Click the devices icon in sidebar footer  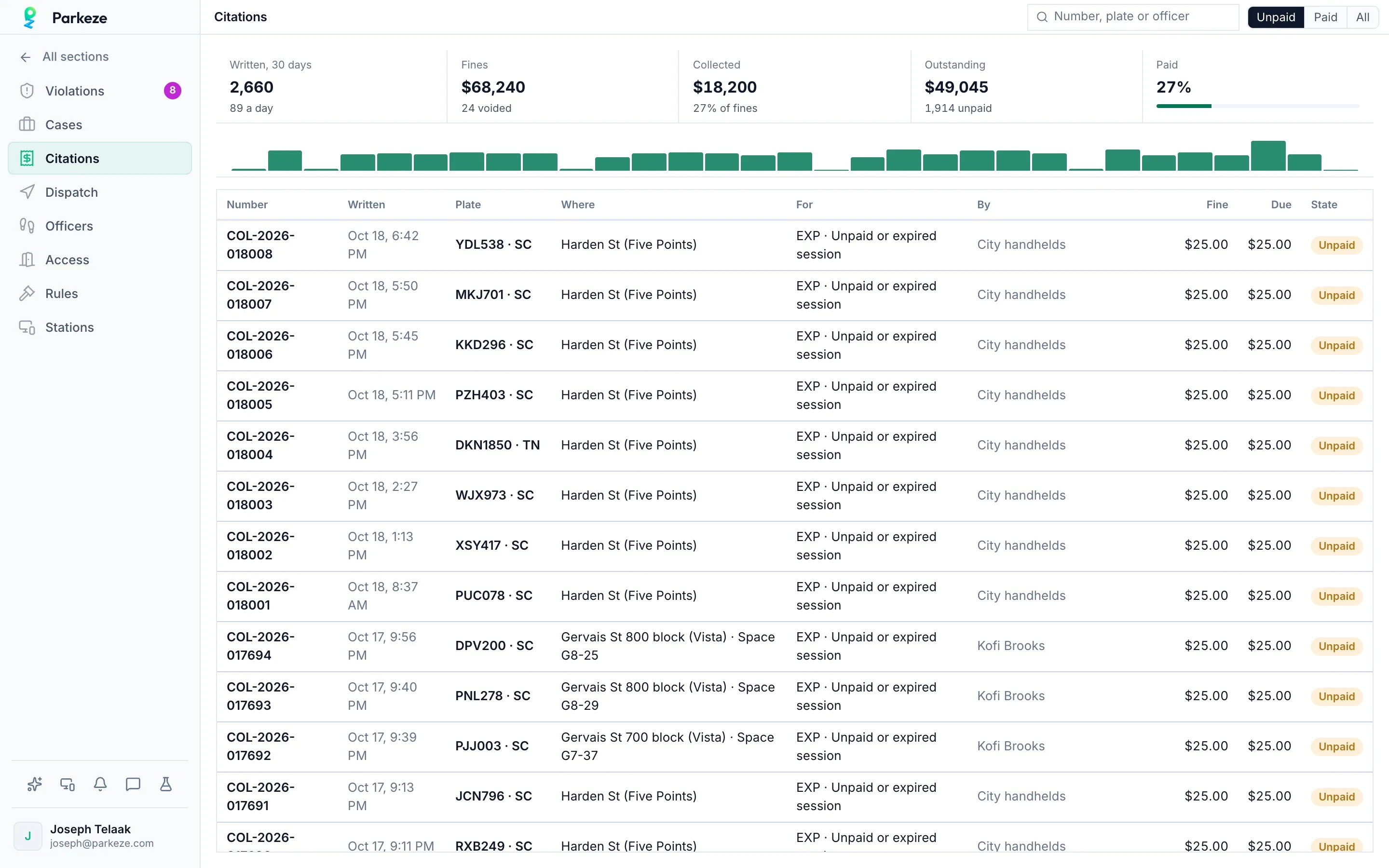[68, 784]
